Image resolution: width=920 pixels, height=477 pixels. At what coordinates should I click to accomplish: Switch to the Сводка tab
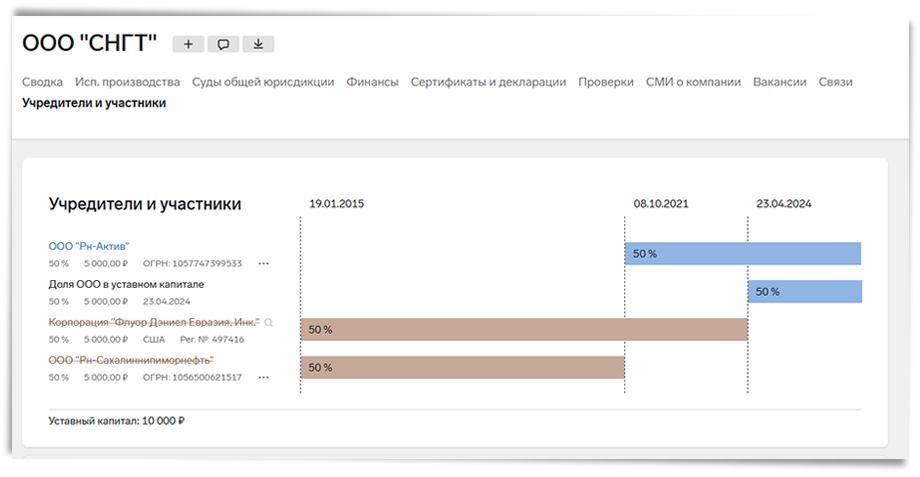click(42, 82)
